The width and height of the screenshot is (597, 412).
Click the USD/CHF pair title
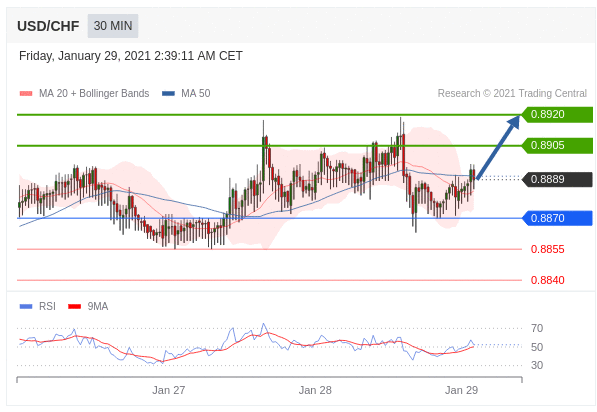point(48,26)
